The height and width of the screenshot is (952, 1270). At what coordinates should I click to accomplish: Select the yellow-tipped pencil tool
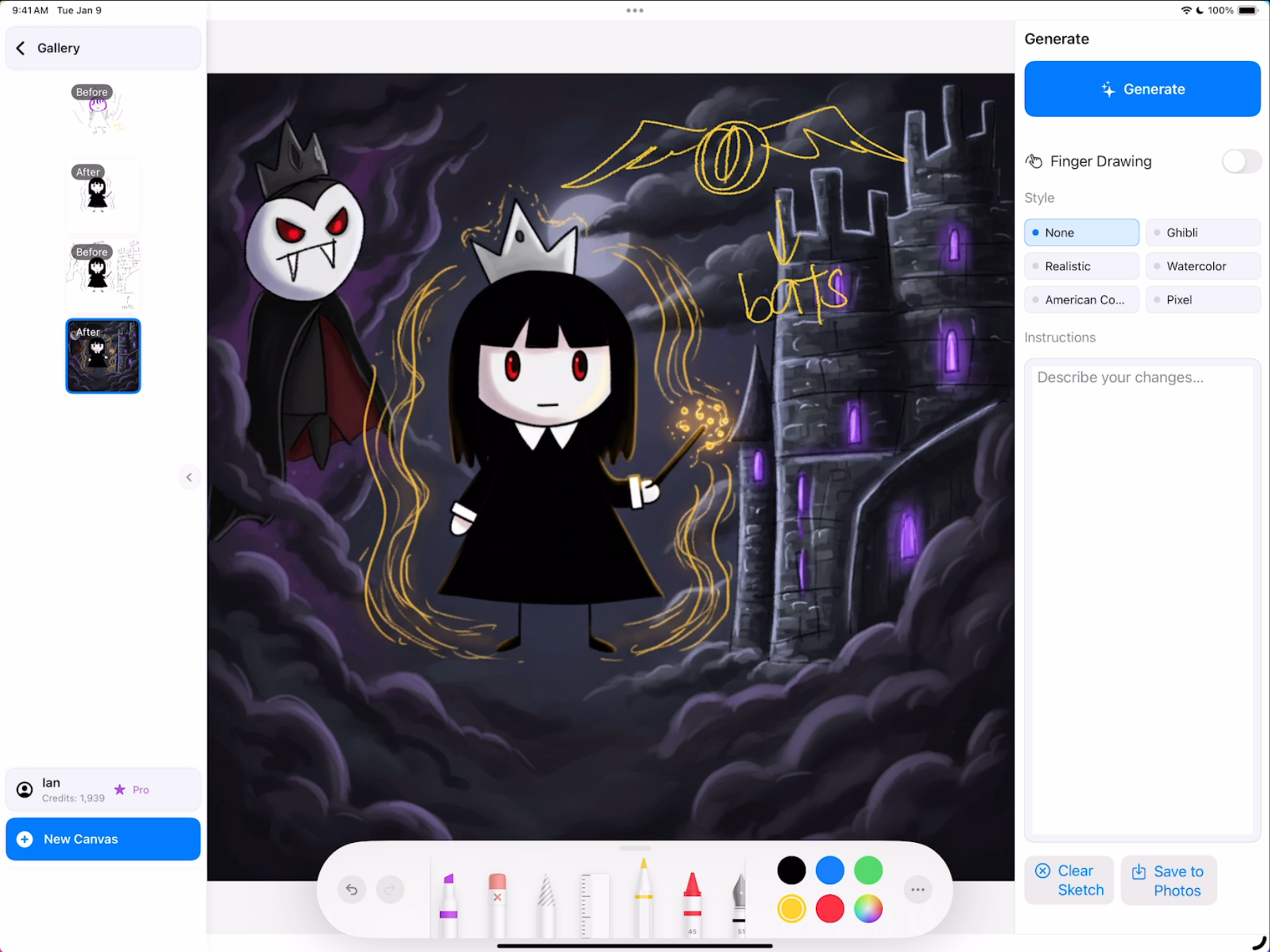[x=644, y=897]
